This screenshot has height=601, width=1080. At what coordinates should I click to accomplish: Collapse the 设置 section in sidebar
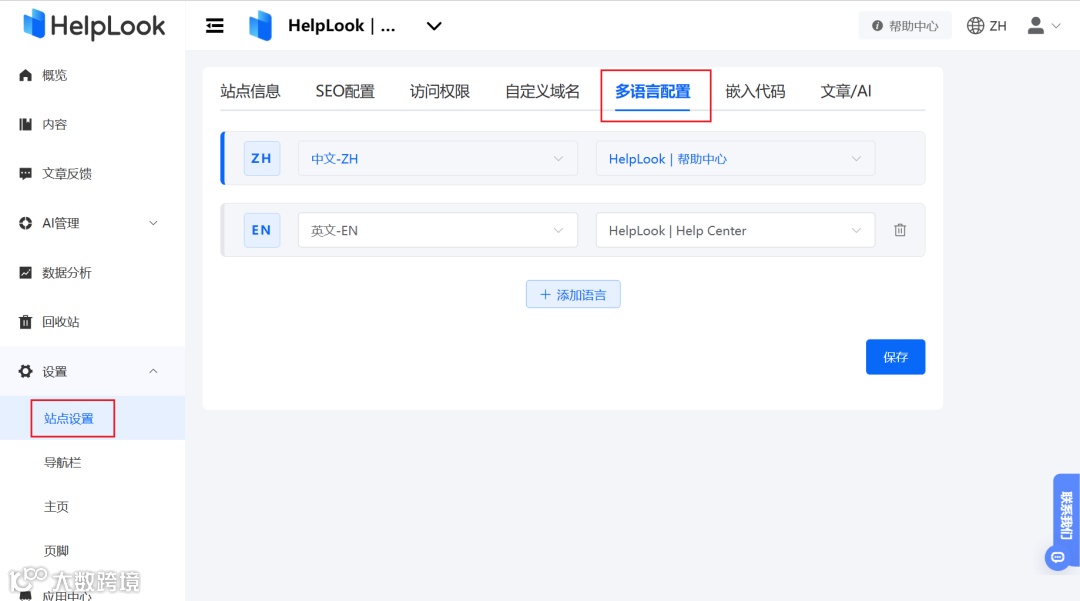coord(152,370)
